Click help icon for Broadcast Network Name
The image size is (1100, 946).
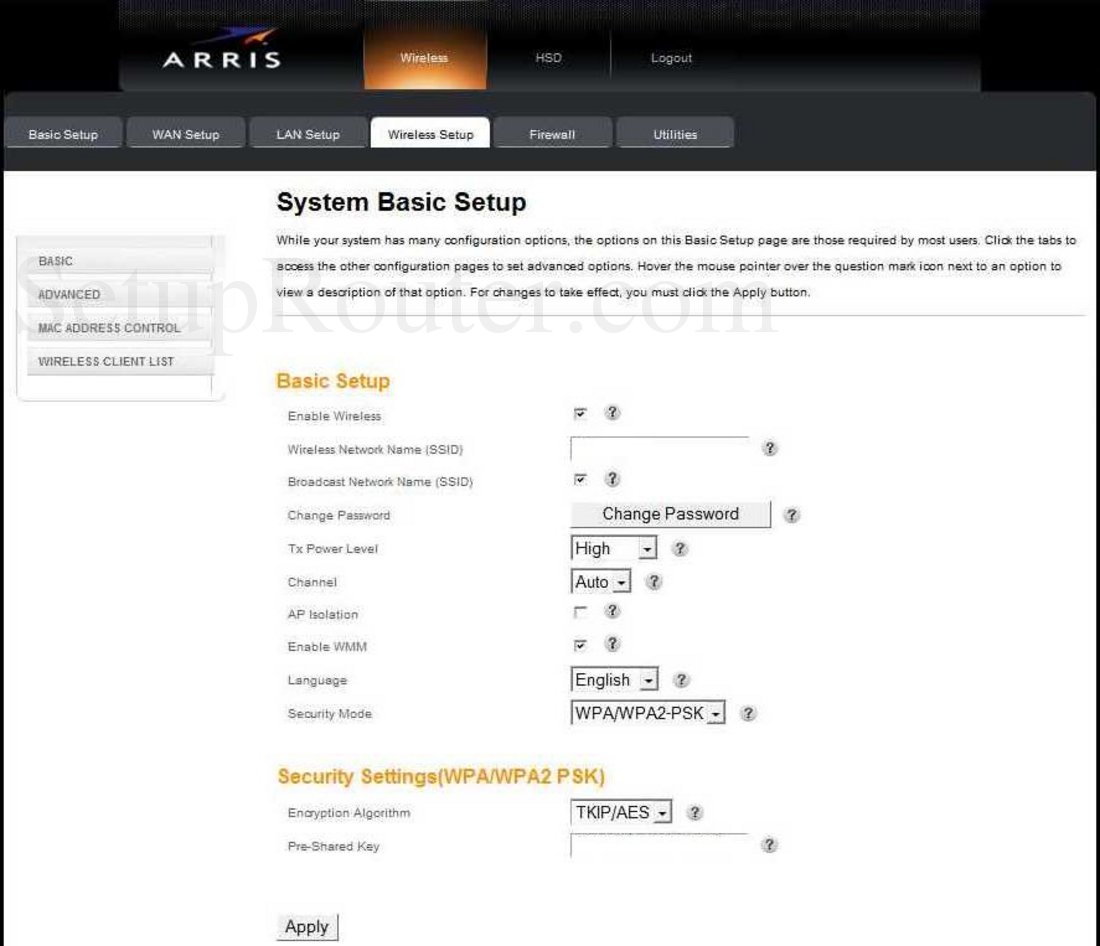click(612, 479)
